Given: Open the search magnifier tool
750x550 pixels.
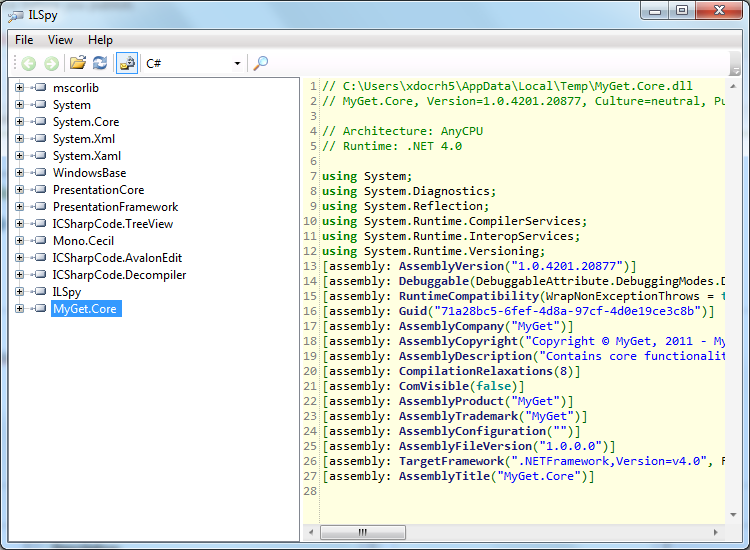Looking at the screenshot, I should (261, 63).
